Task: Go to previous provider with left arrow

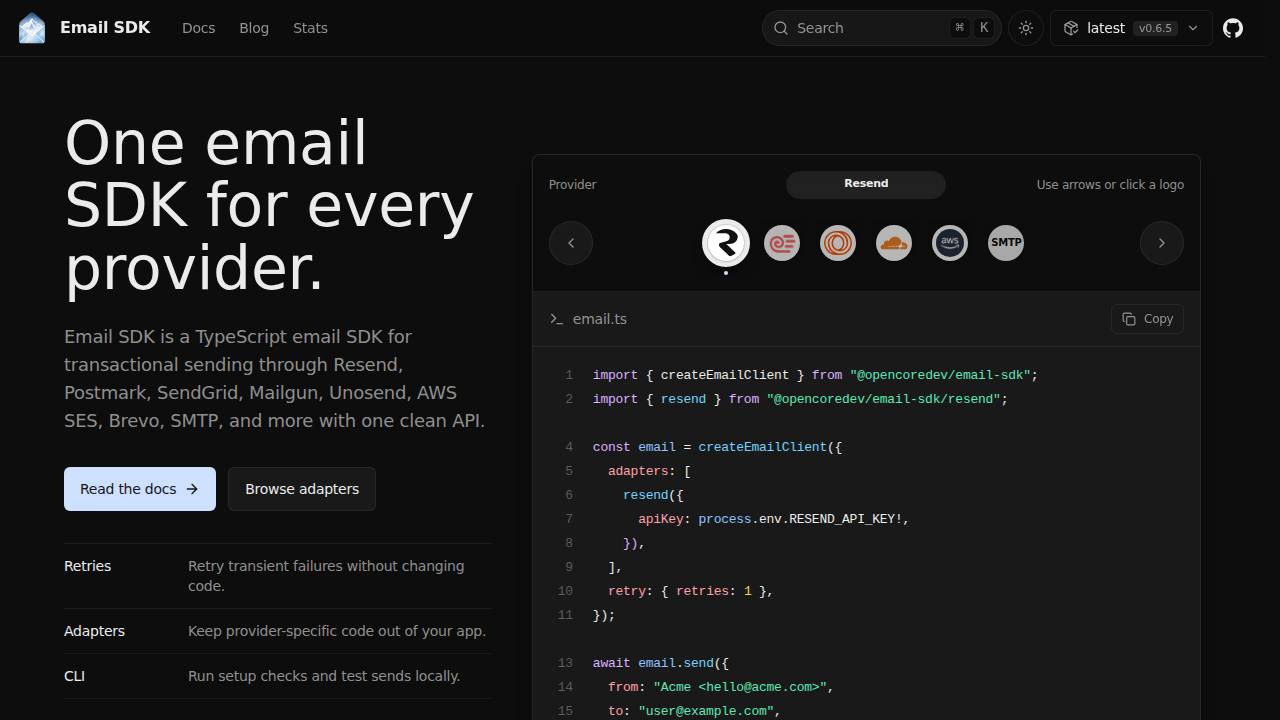Action: coord(571,243)
